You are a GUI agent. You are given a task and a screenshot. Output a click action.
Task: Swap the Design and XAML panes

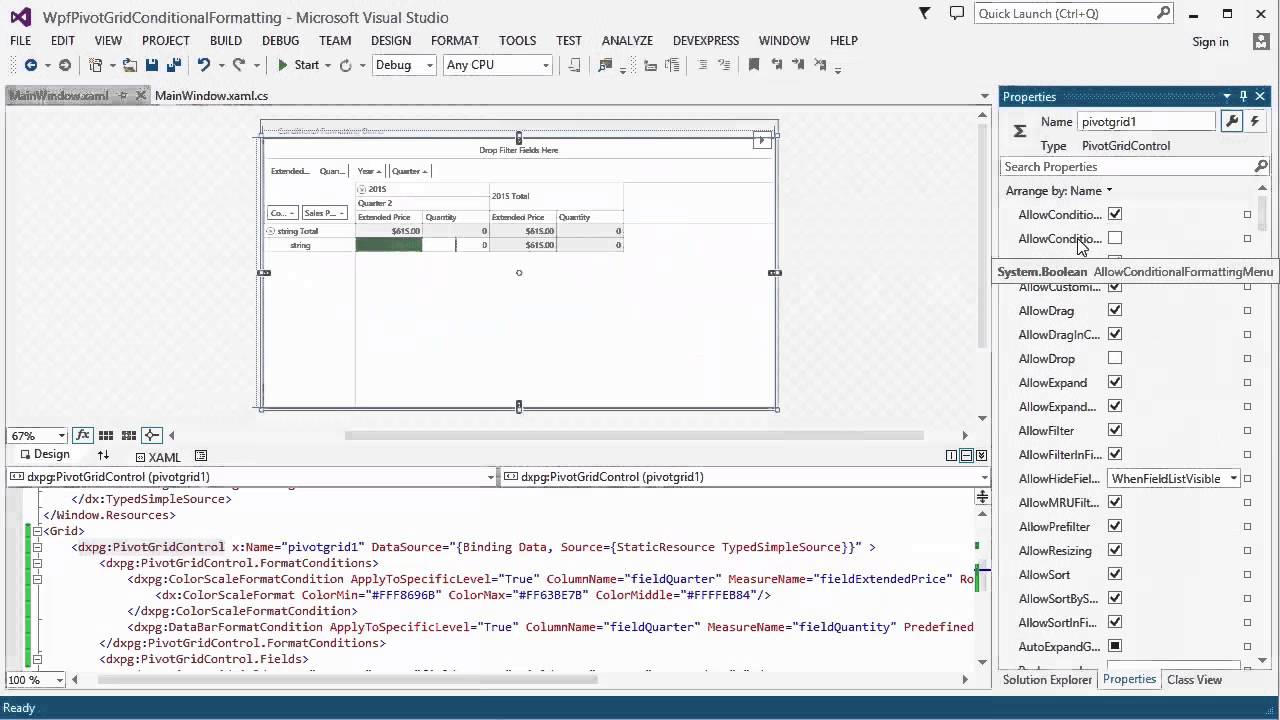click(x=103, y=455)
